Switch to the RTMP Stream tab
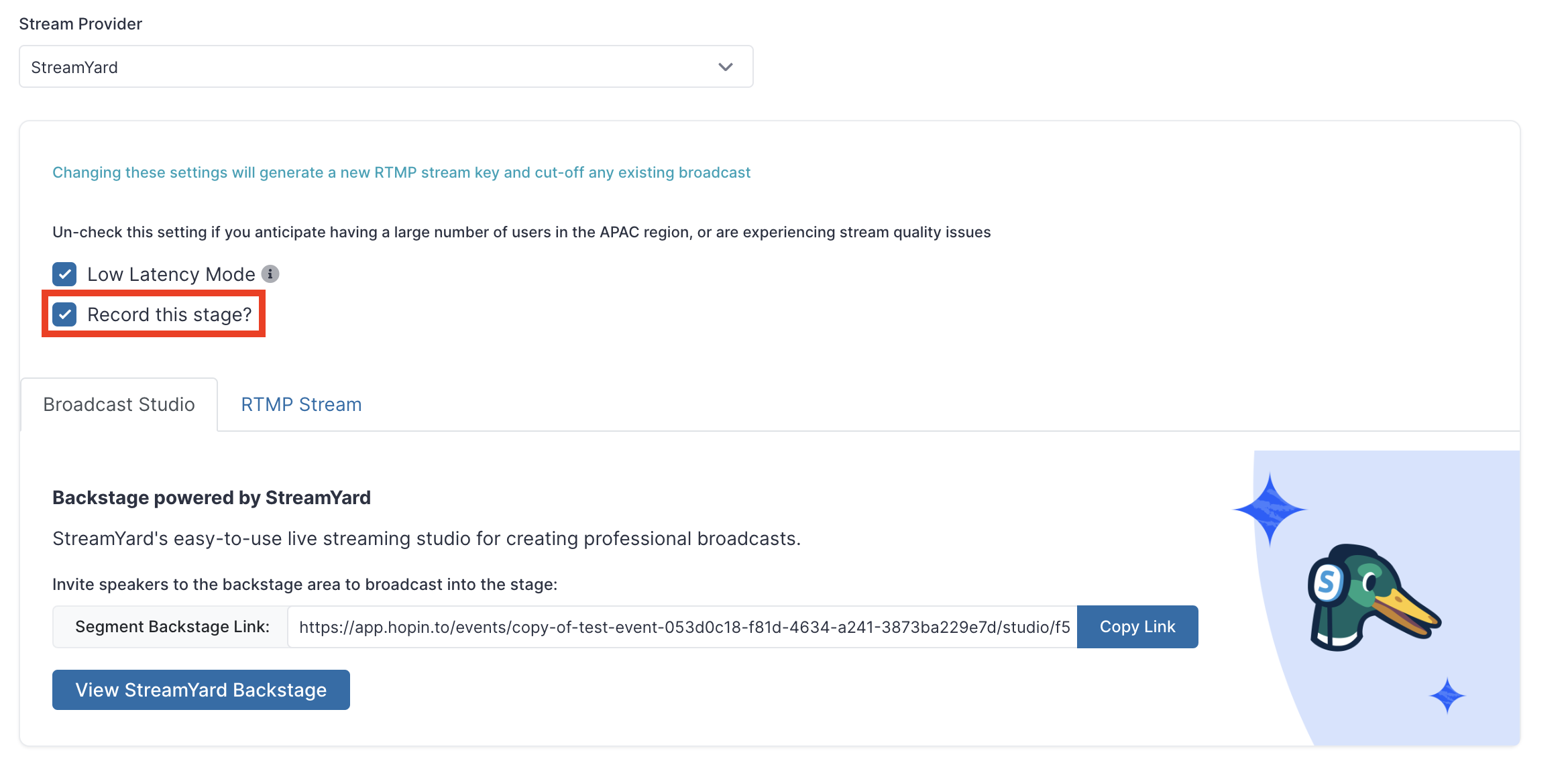This screenshot has width=1568, height=775. 301,404
